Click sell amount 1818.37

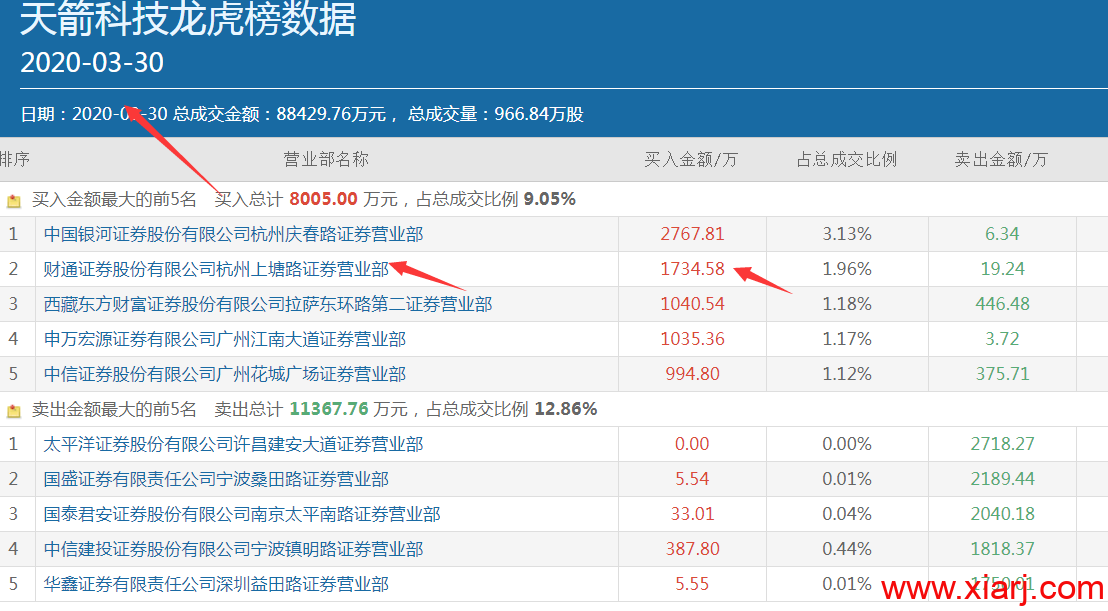pyautogui.click(x=1002, y=549)
